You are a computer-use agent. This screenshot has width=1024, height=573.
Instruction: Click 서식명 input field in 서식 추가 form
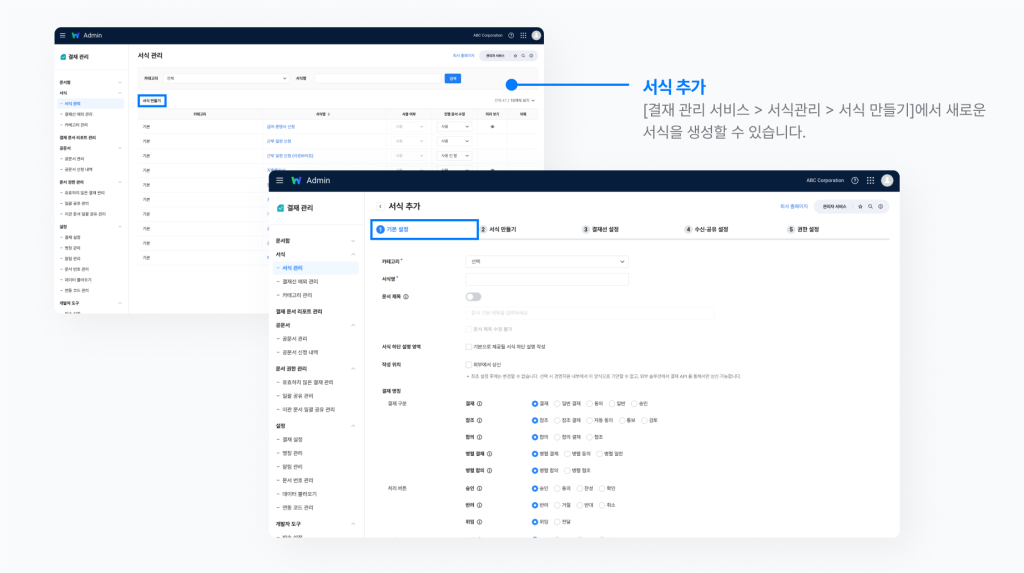coord(547,280)
